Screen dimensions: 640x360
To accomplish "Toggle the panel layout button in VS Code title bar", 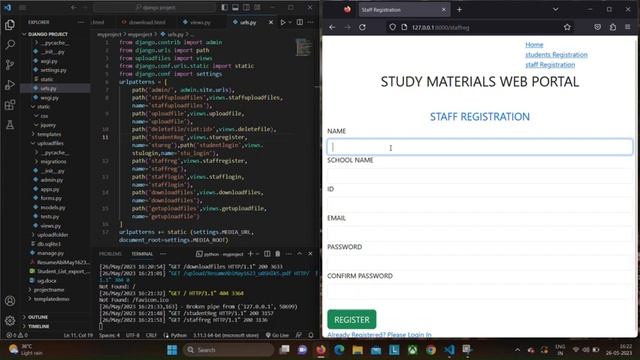I will (236, 7).
